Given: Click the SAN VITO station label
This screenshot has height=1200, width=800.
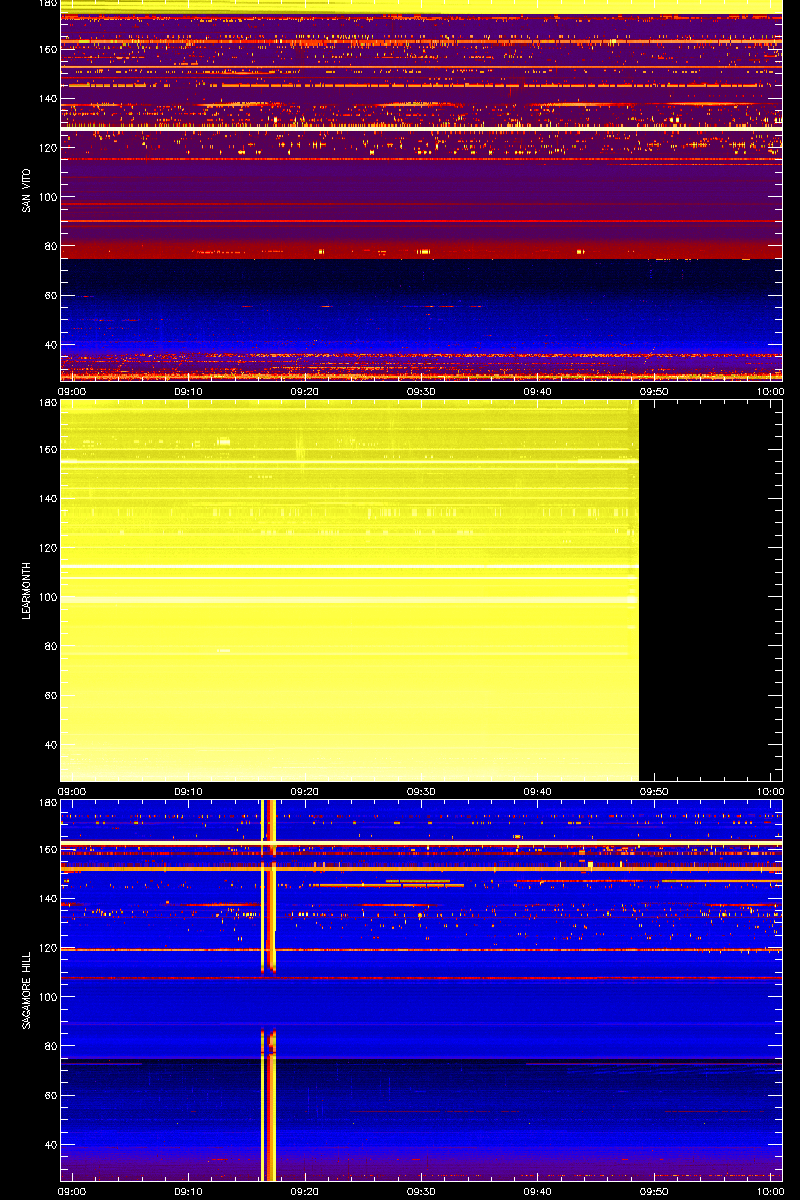Looking at the screenshot, I should point(25,190).
